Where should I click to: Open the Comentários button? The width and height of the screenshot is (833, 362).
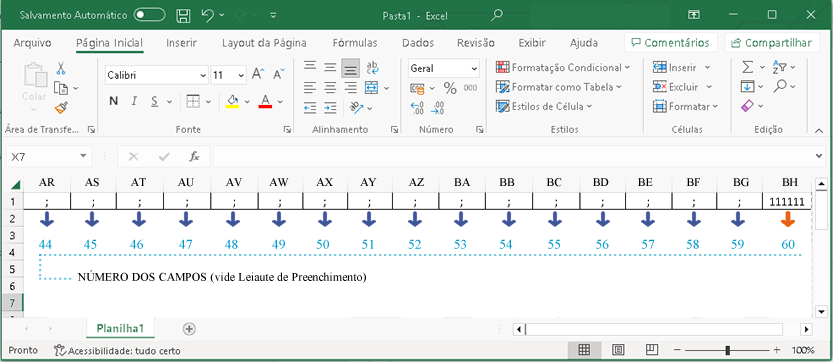click(x=671, y=43)
